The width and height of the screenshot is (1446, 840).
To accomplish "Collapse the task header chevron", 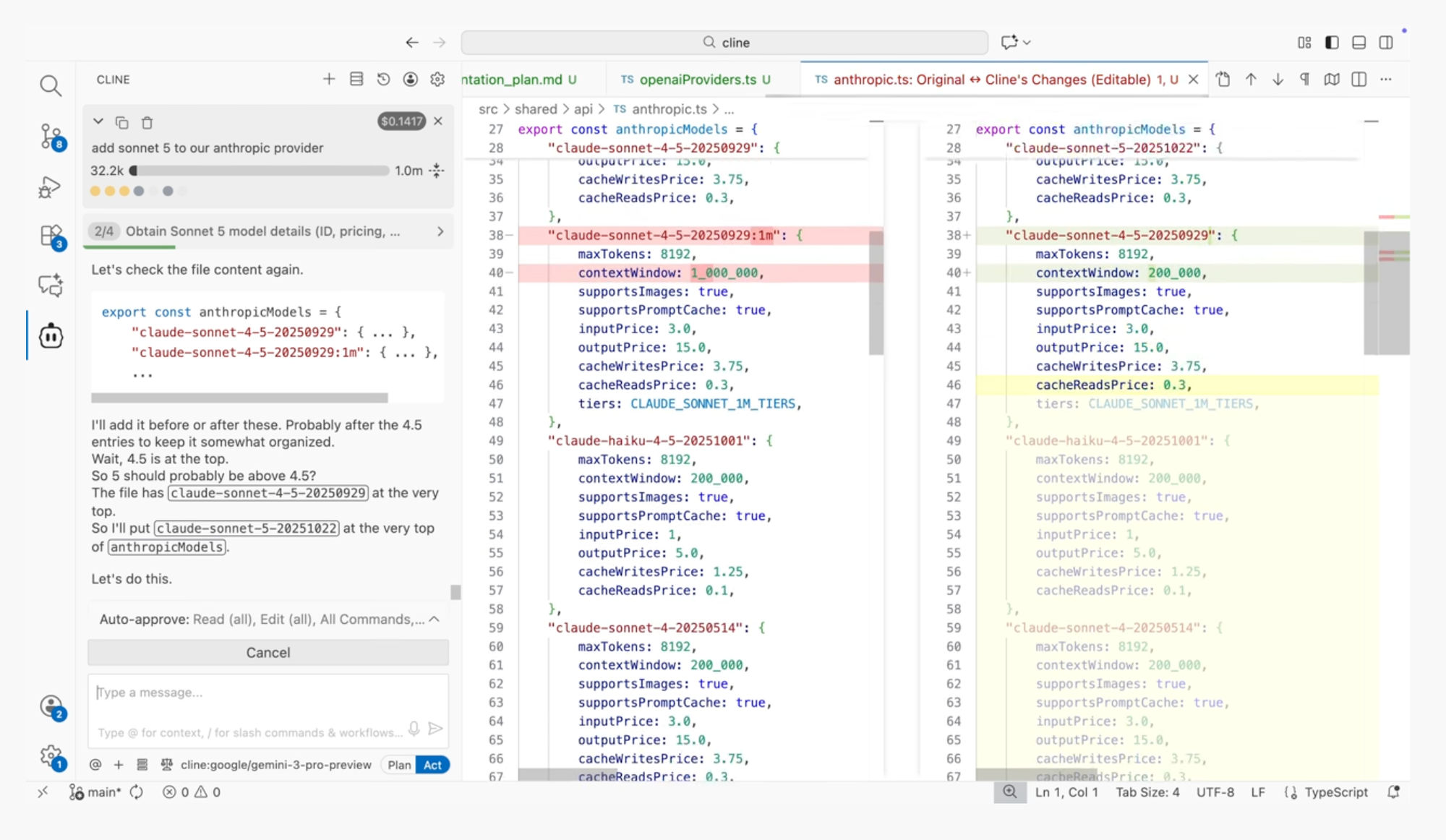I will [98, 122].
